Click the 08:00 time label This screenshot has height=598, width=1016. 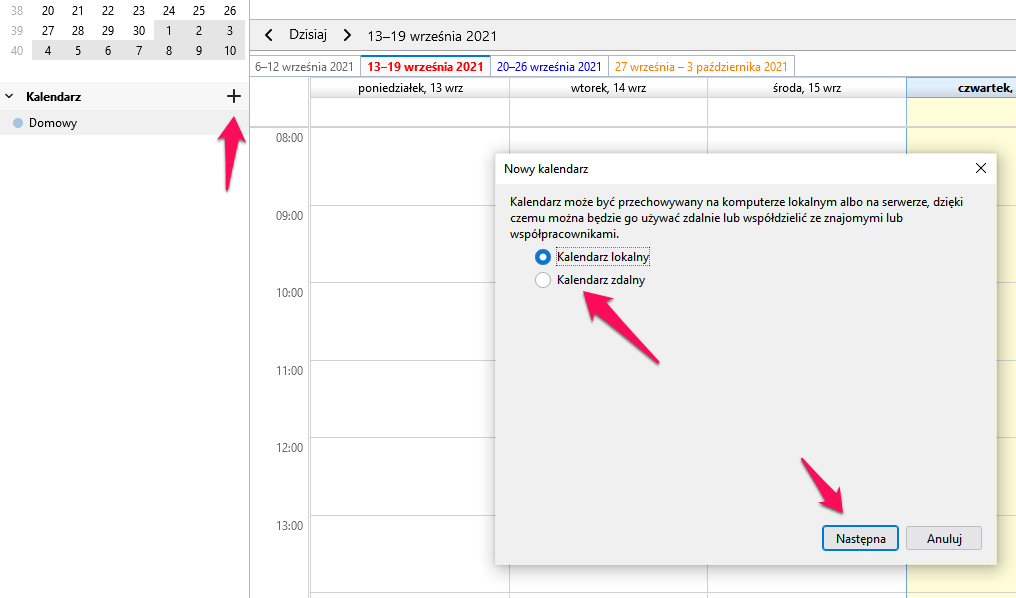[x=289, y=137]
